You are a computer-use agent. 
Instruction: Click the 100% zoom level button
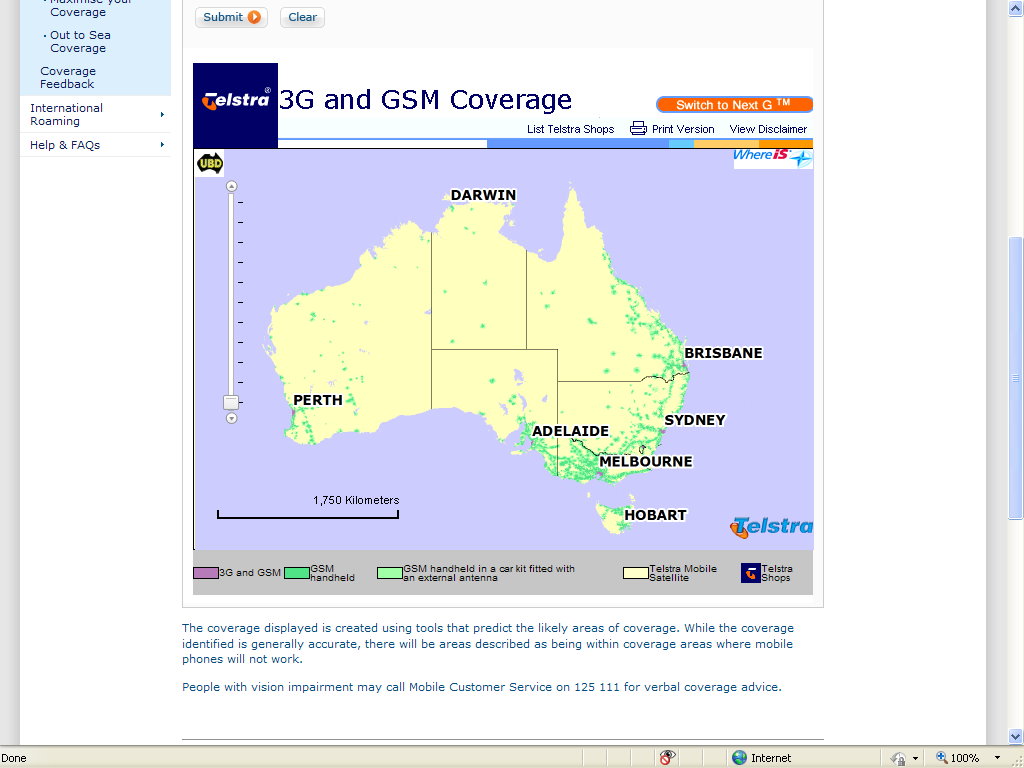957,758
